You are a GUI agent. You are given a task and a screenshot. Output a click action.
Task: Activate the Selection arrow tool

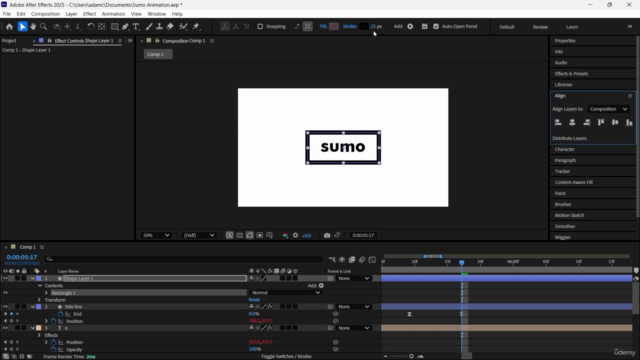[x=22, y=27]
